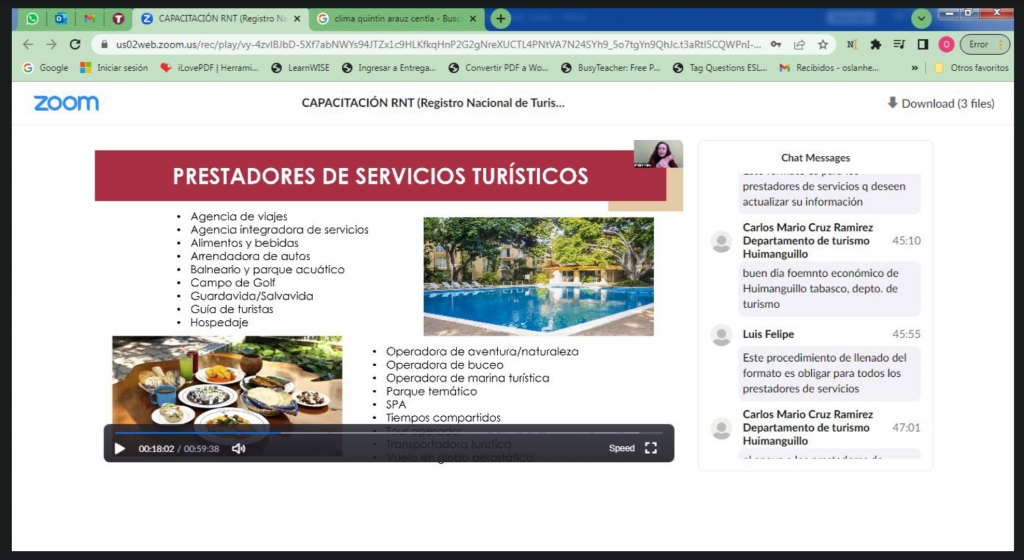Switch to clima quintin arauz centla tab
This screenshot has width=1024, height=560.
click(x=397, y=19)
